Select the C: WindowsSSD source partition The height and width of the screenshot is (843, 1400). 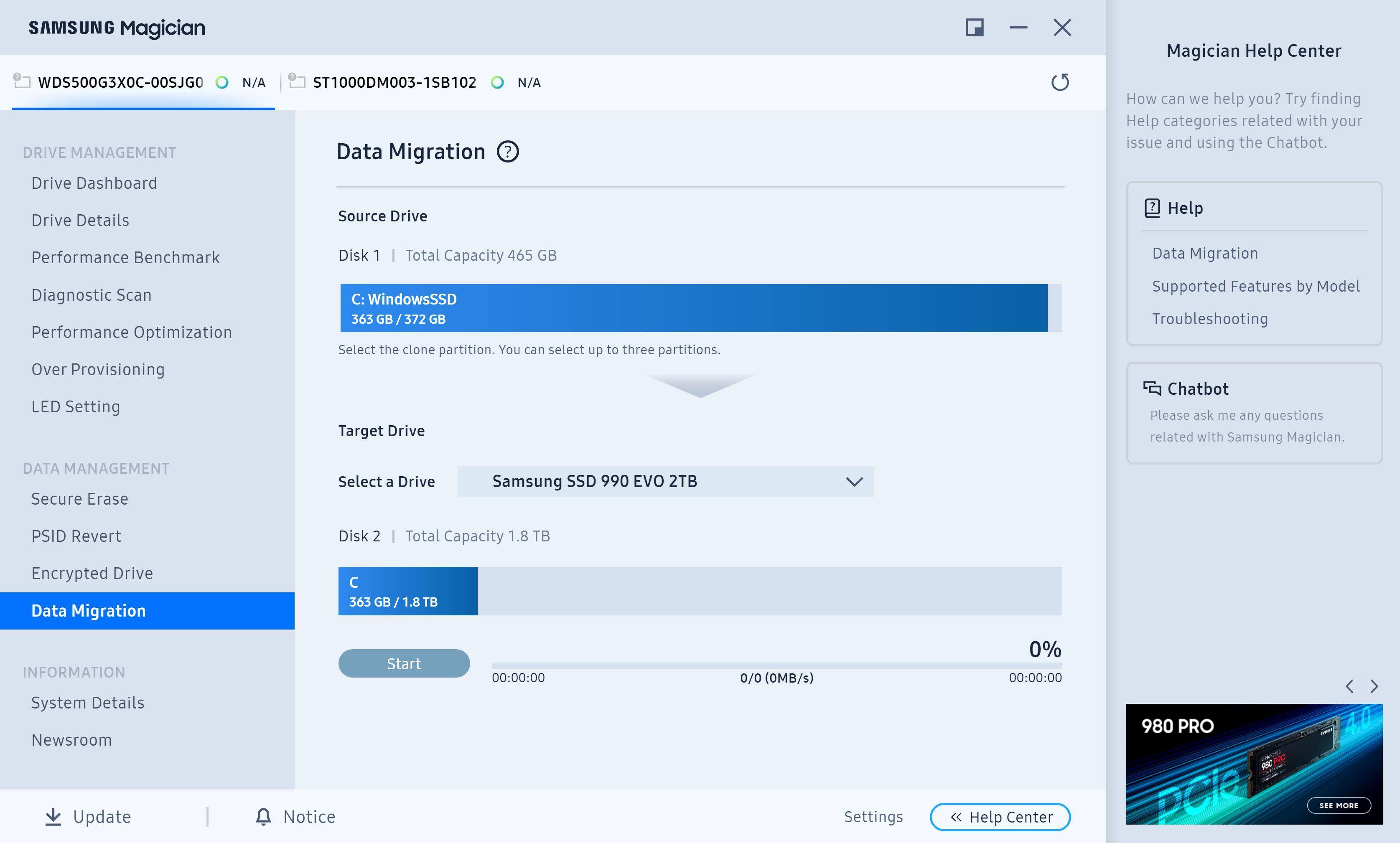[693, 308]
